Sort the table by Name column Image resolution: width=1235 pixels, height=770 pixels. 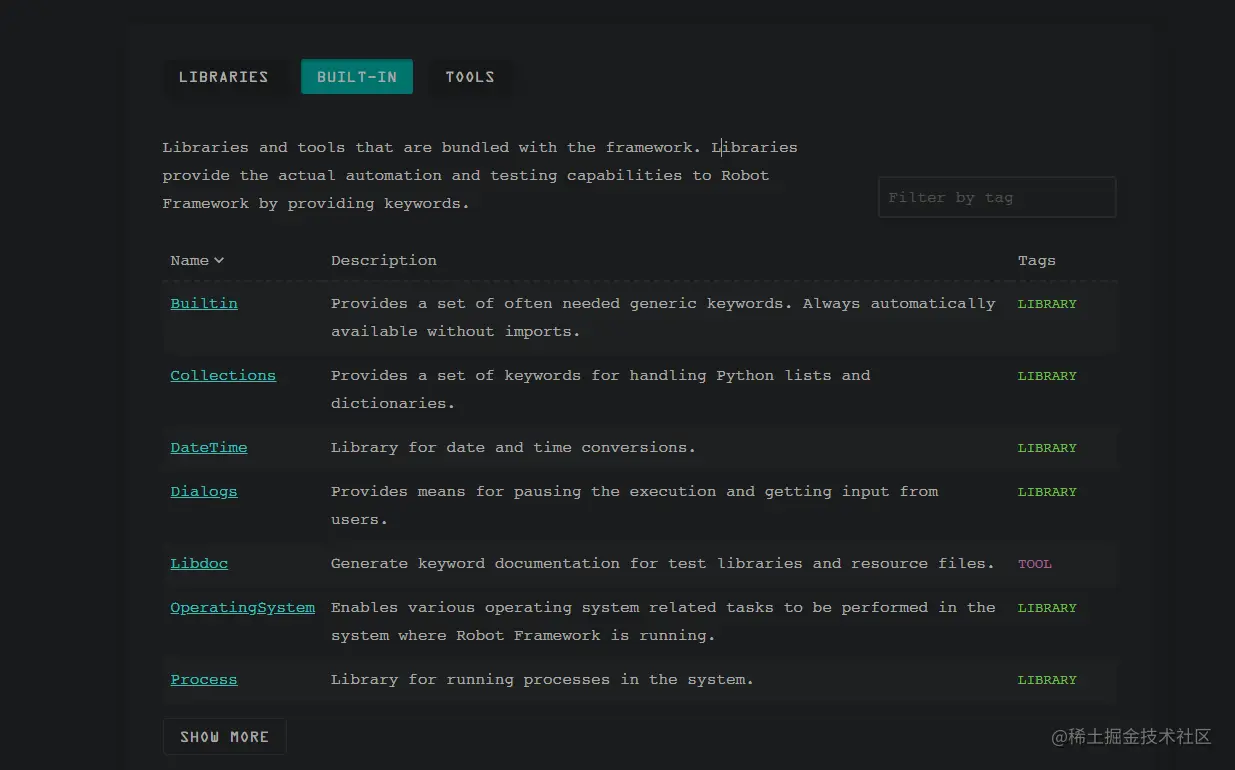point(190,261)
